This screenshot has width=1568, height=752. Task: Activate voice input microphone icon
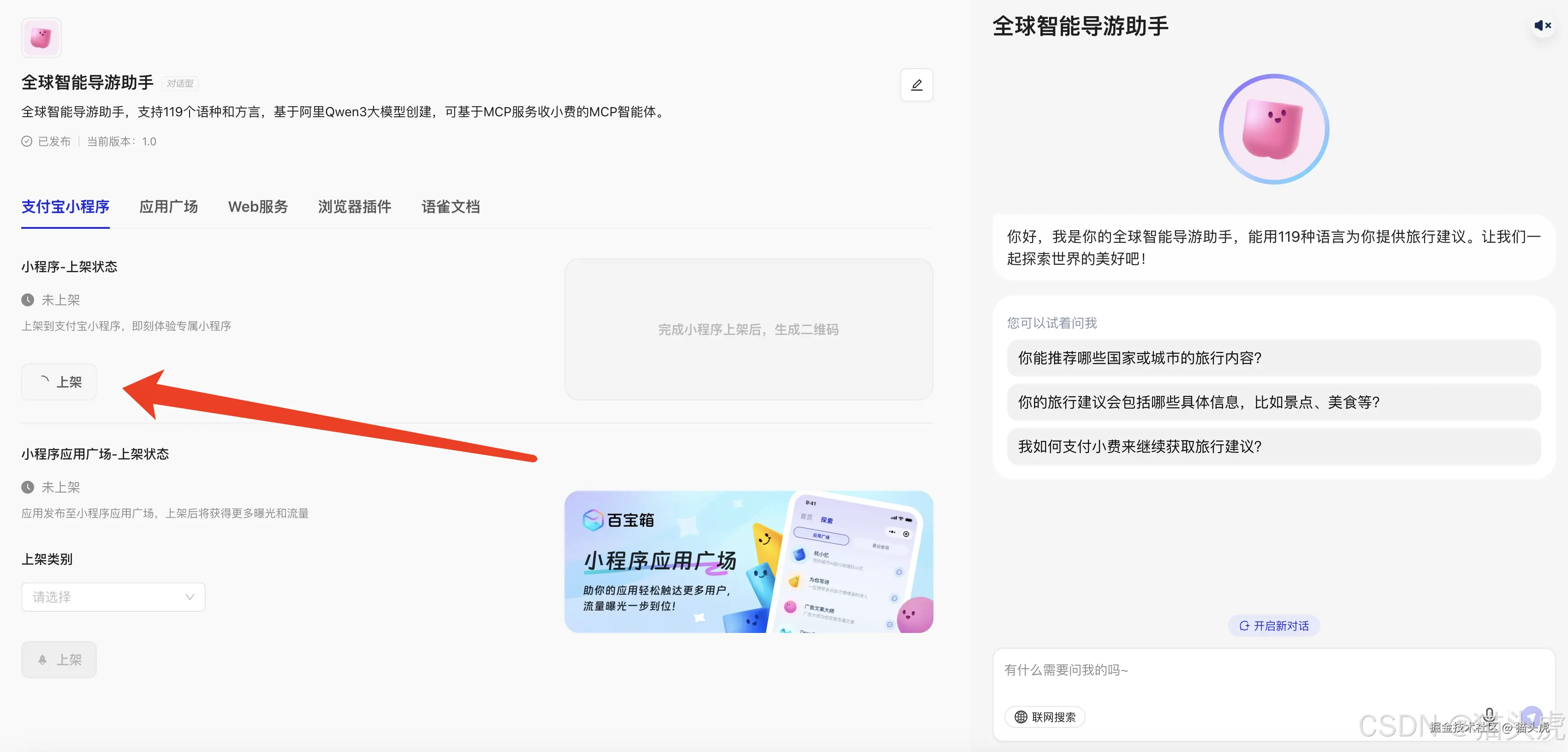point(1490,715)
